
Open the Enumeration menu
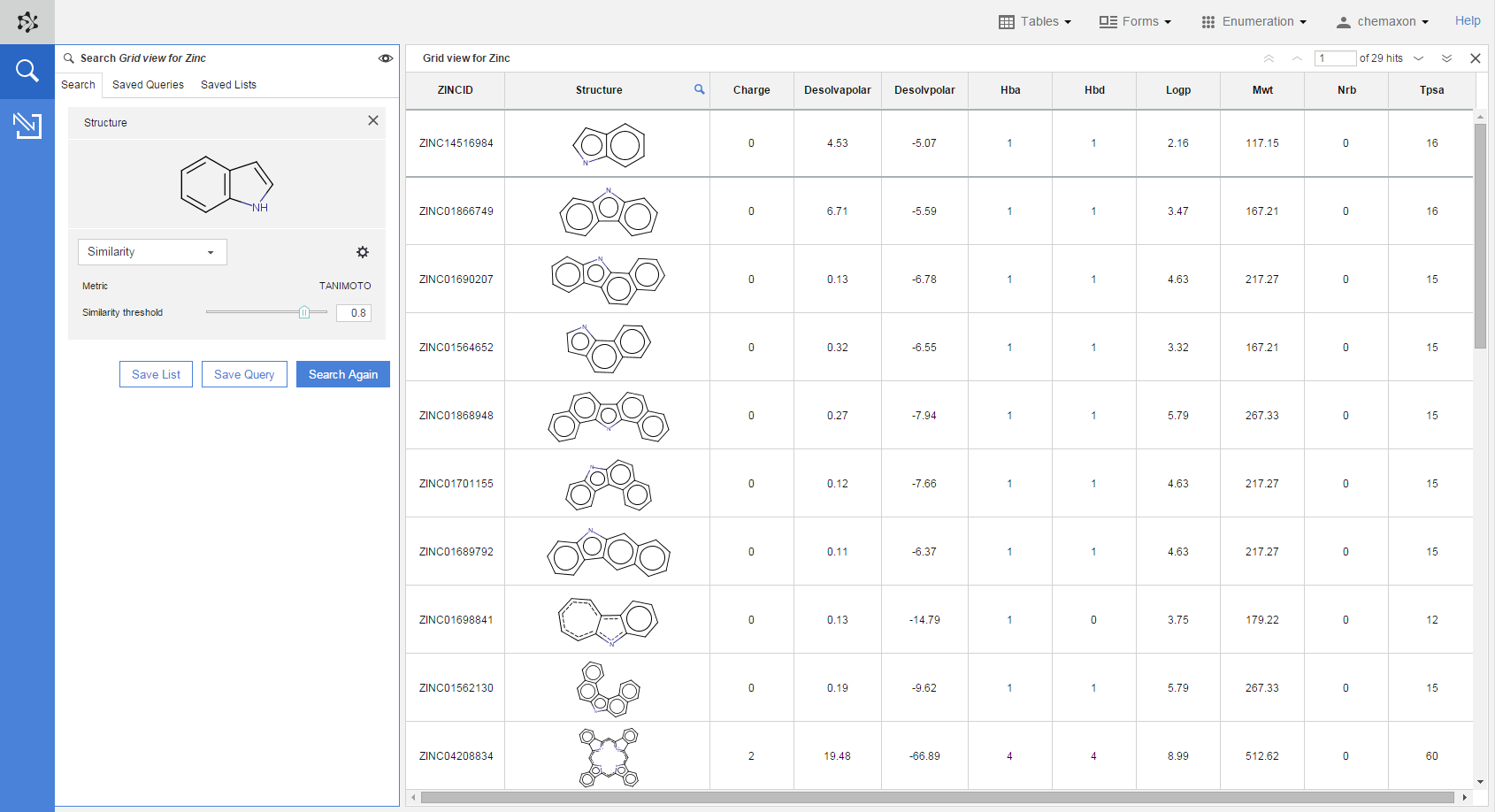(1253, 21)
